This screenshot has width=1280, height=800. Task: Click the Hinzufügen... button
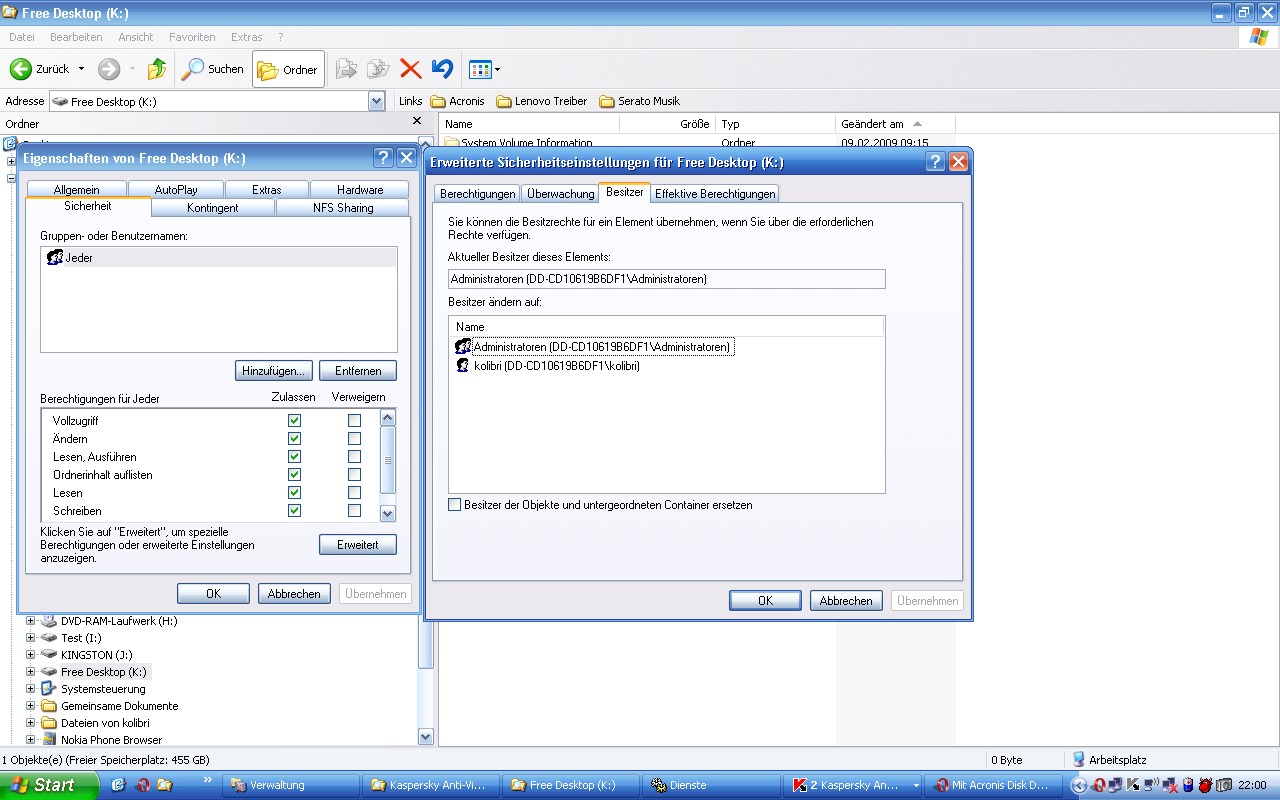point(274,371)
